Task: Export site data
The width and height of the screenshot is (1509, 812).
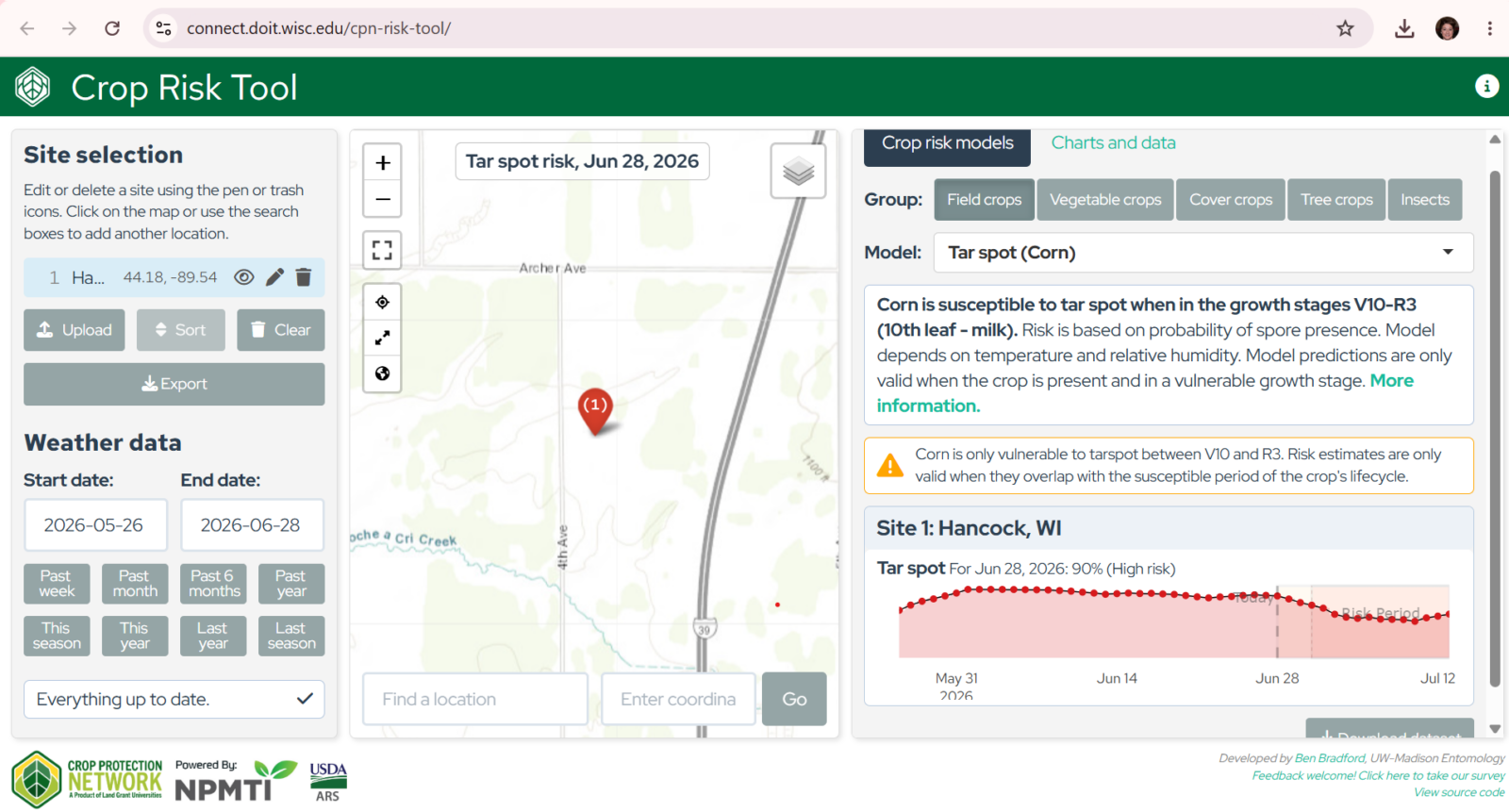Action: pos(174,384)
